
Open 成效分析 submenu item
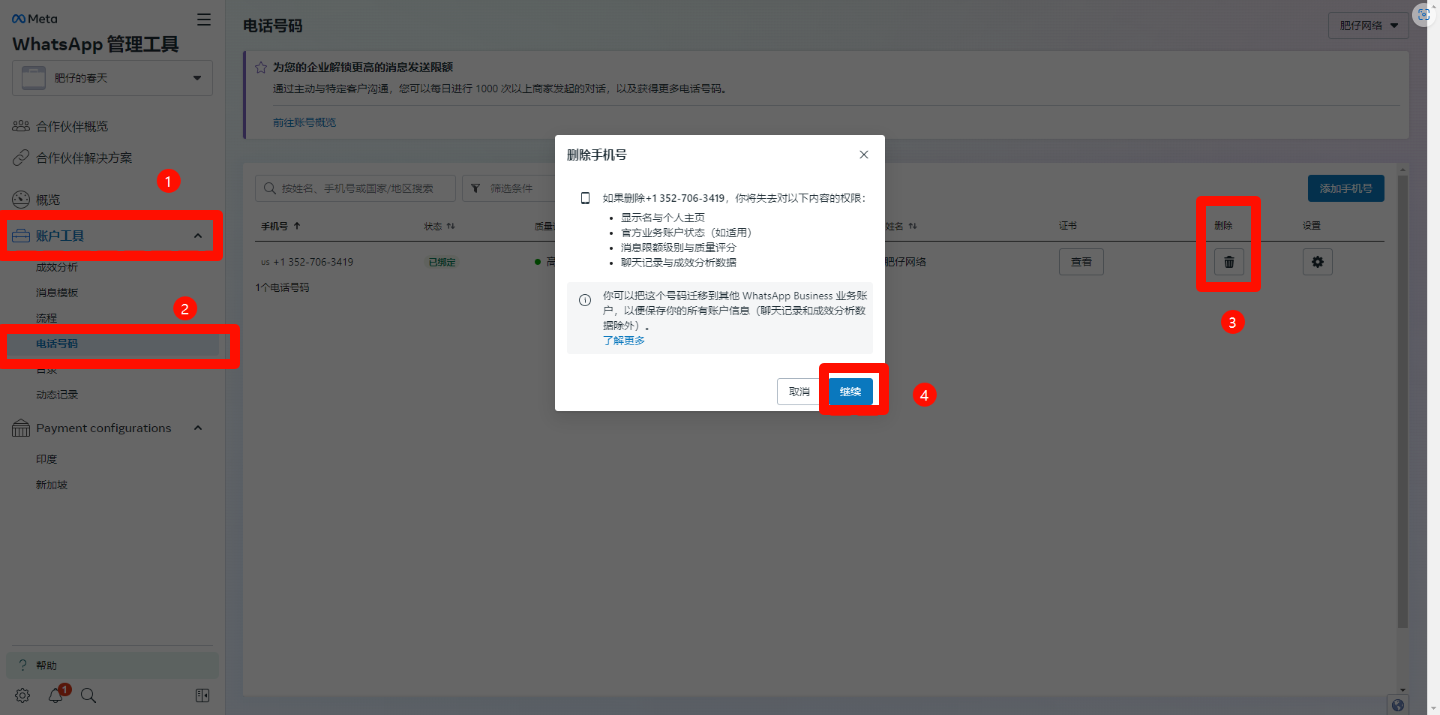click(x=56, y=267)
